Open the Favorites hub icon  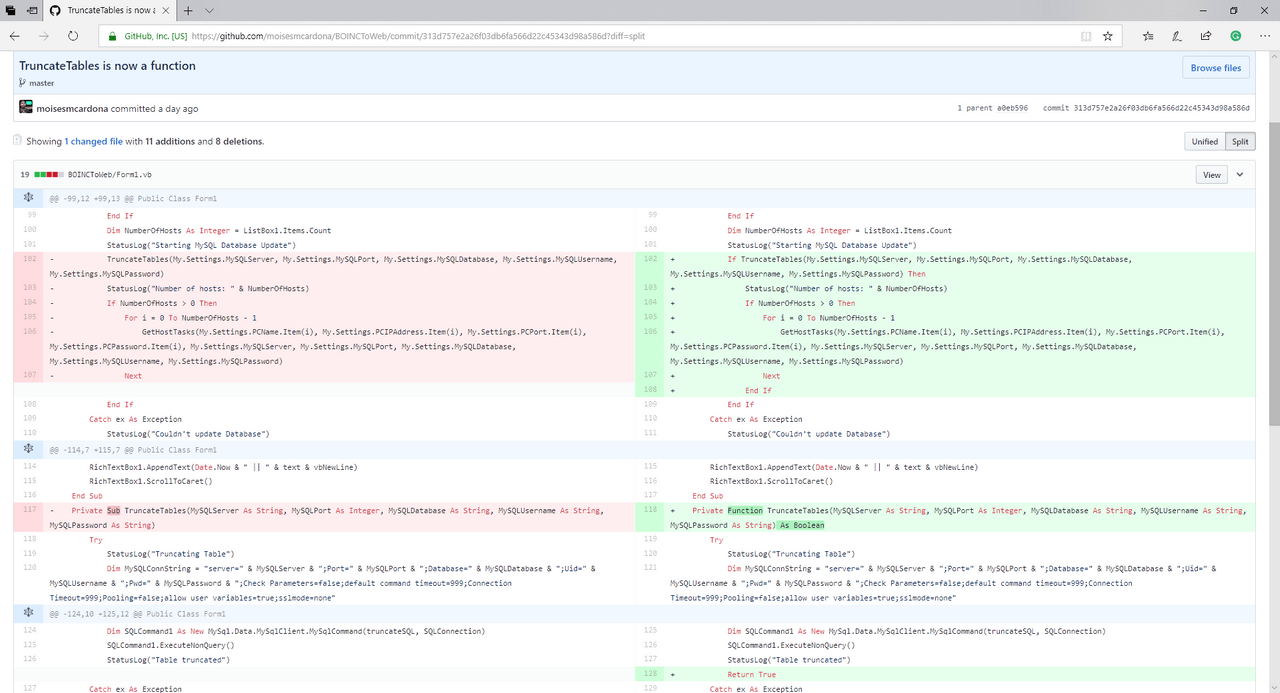click(x=1147, y=36)
